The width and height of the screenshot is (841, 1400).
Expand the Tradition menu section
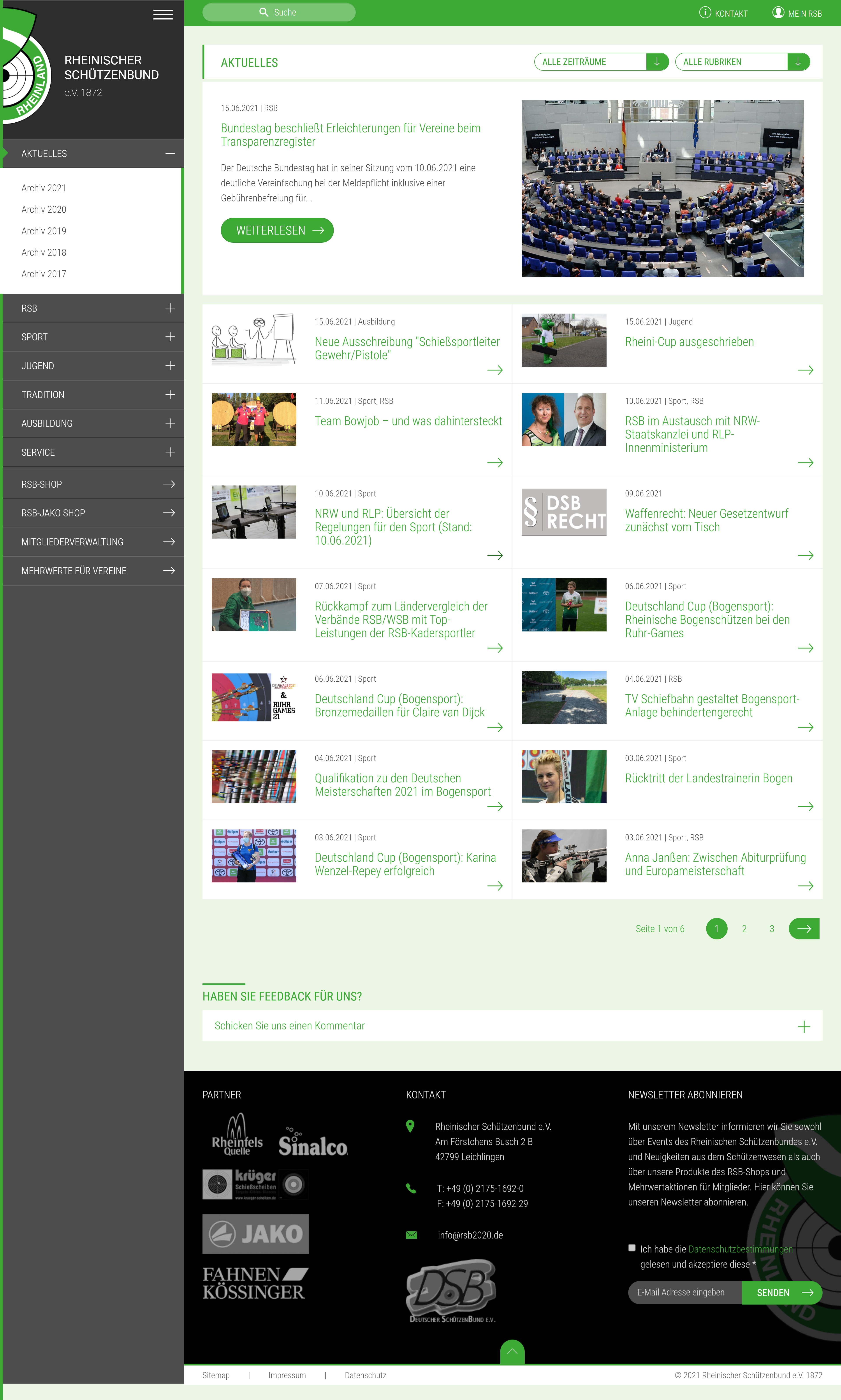point(170,395)
